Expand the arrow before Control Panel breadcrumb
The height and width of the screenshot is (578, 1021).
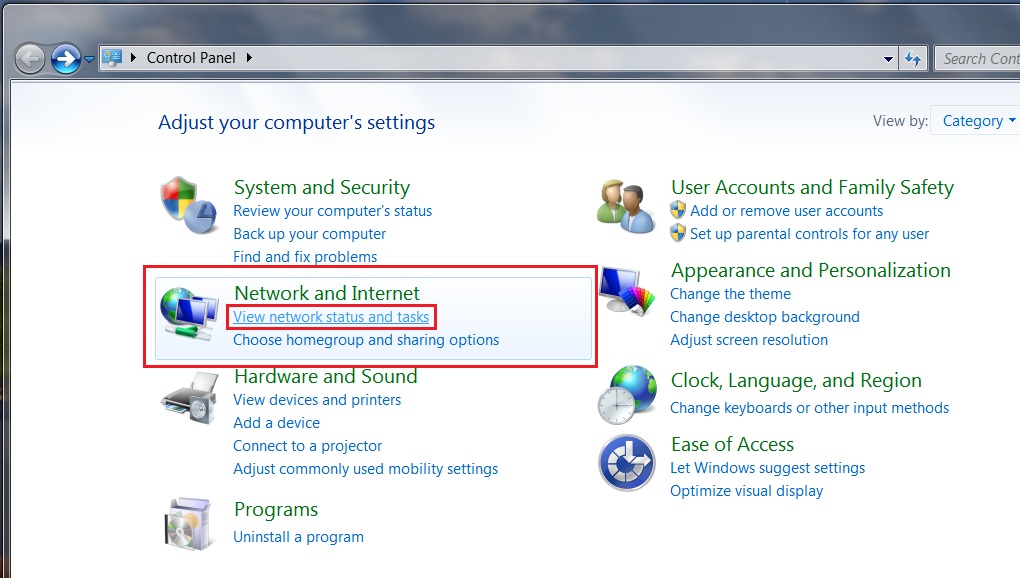[133, 58]
